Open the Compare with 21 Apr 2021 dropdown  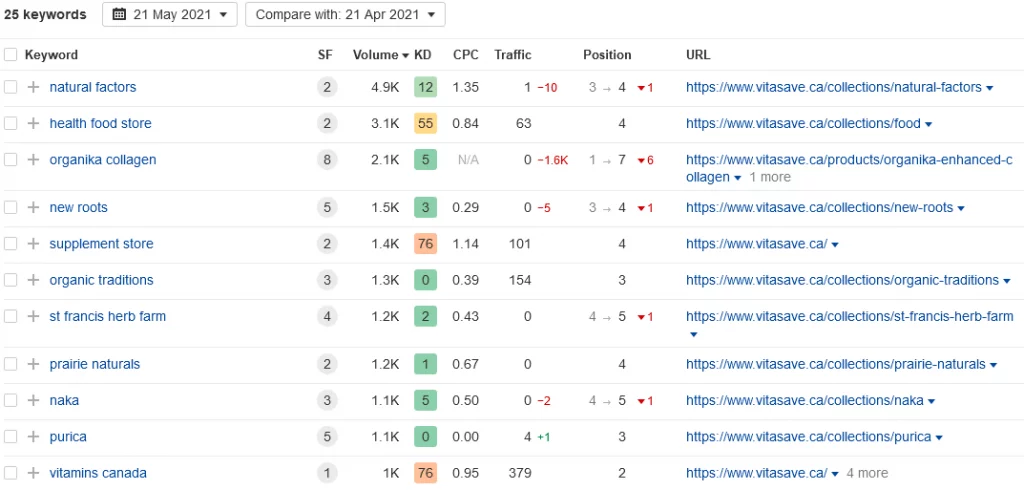pos(345,14)
